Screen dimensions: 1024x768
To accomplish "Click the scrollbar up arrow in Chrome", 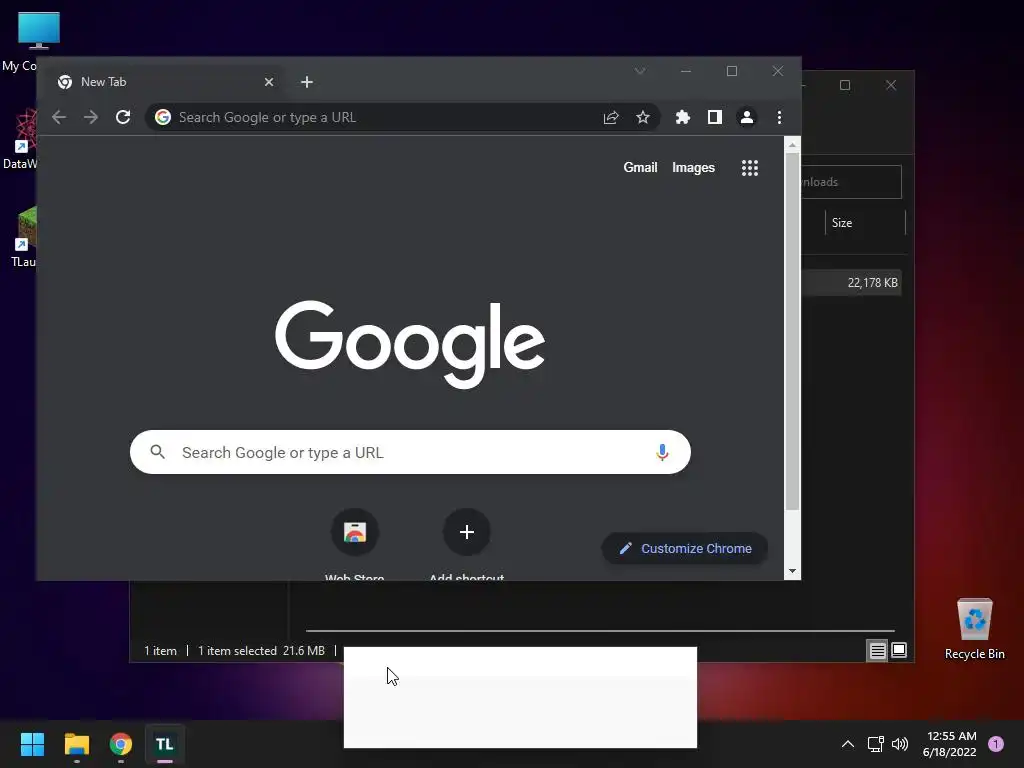I will pyautogui.click(x=792, y=145).
